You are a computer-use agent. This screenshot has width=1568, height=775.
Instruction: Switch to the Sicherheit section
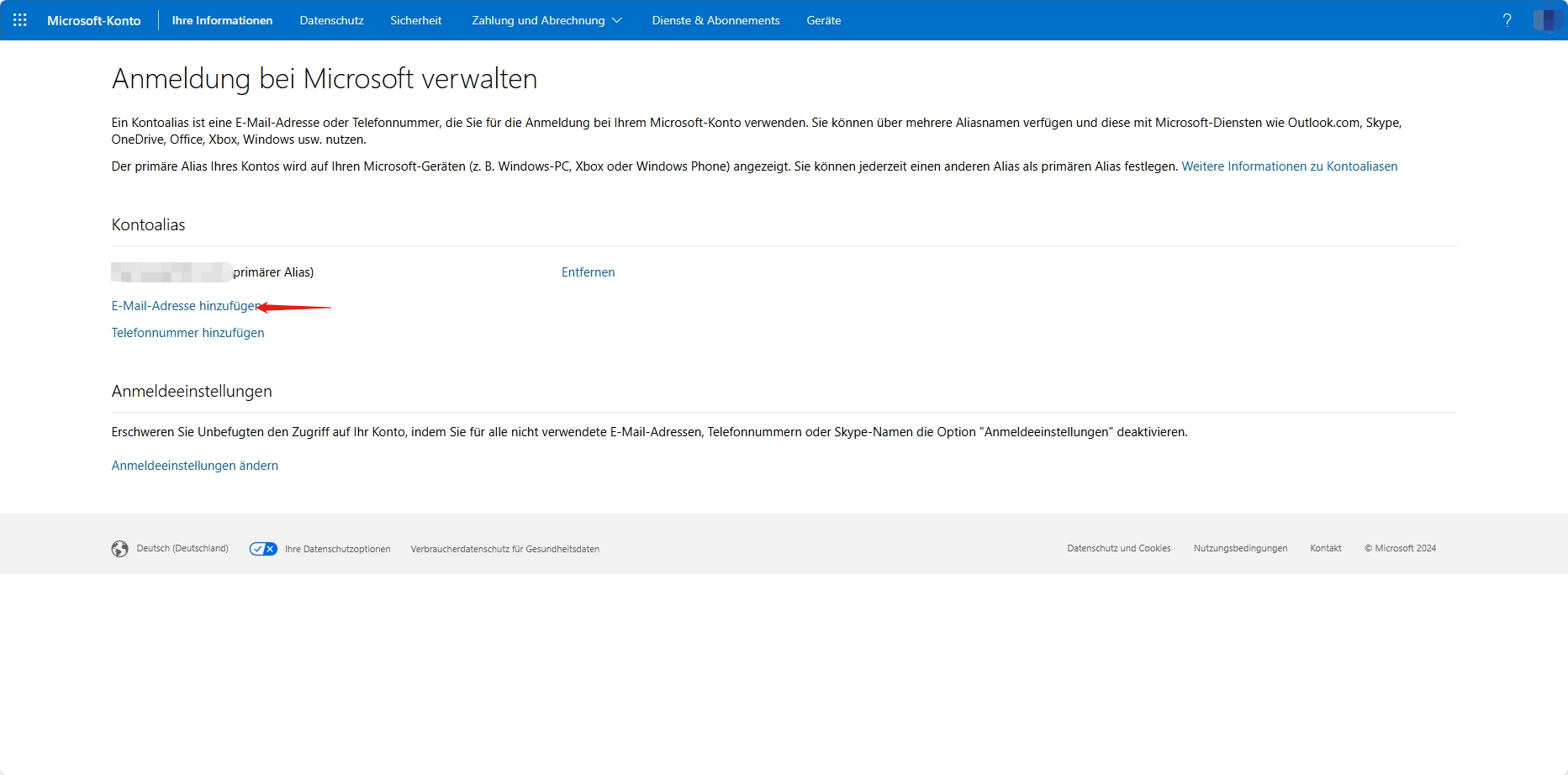coord(415,20)
